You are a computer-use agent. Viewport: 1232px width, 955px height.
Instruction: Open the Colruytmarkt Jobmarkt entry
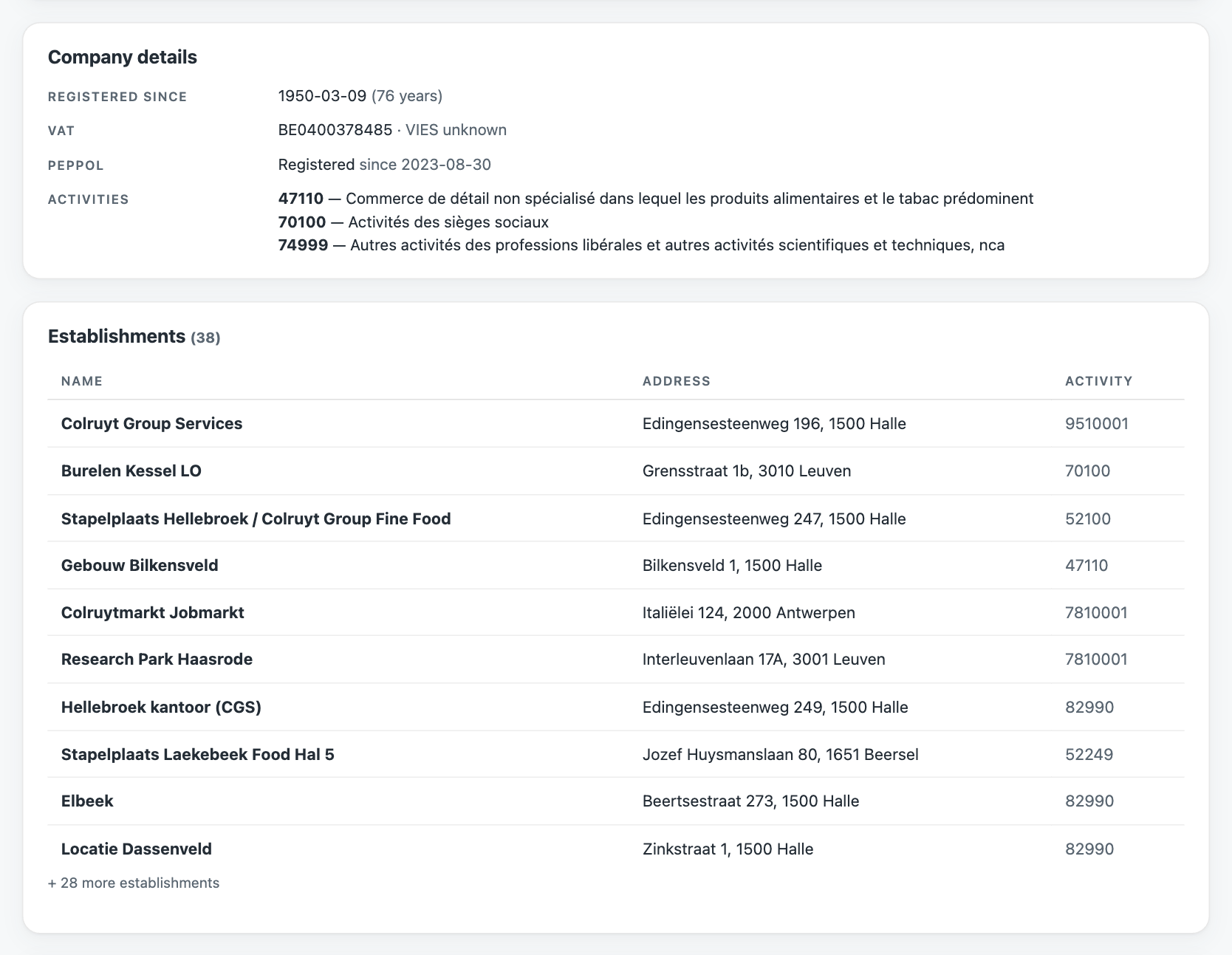point(616,612)
